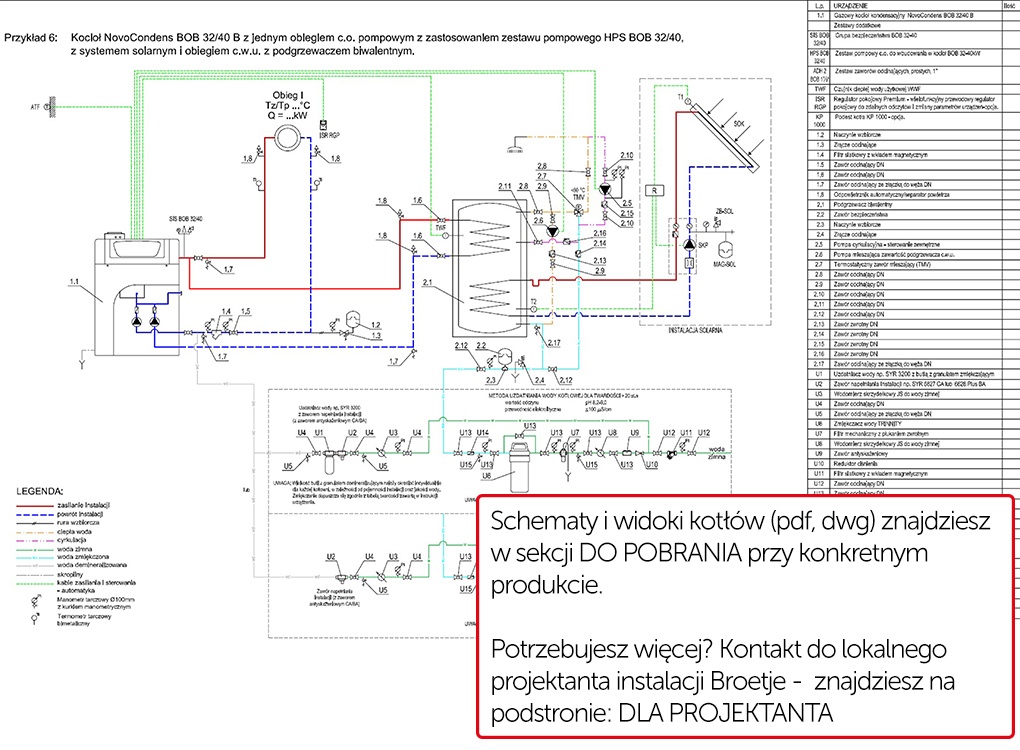1020x750 pixels.
Task: Select the TMV thermostatic mixing valve symbol
Action: [x=578, y=209]
